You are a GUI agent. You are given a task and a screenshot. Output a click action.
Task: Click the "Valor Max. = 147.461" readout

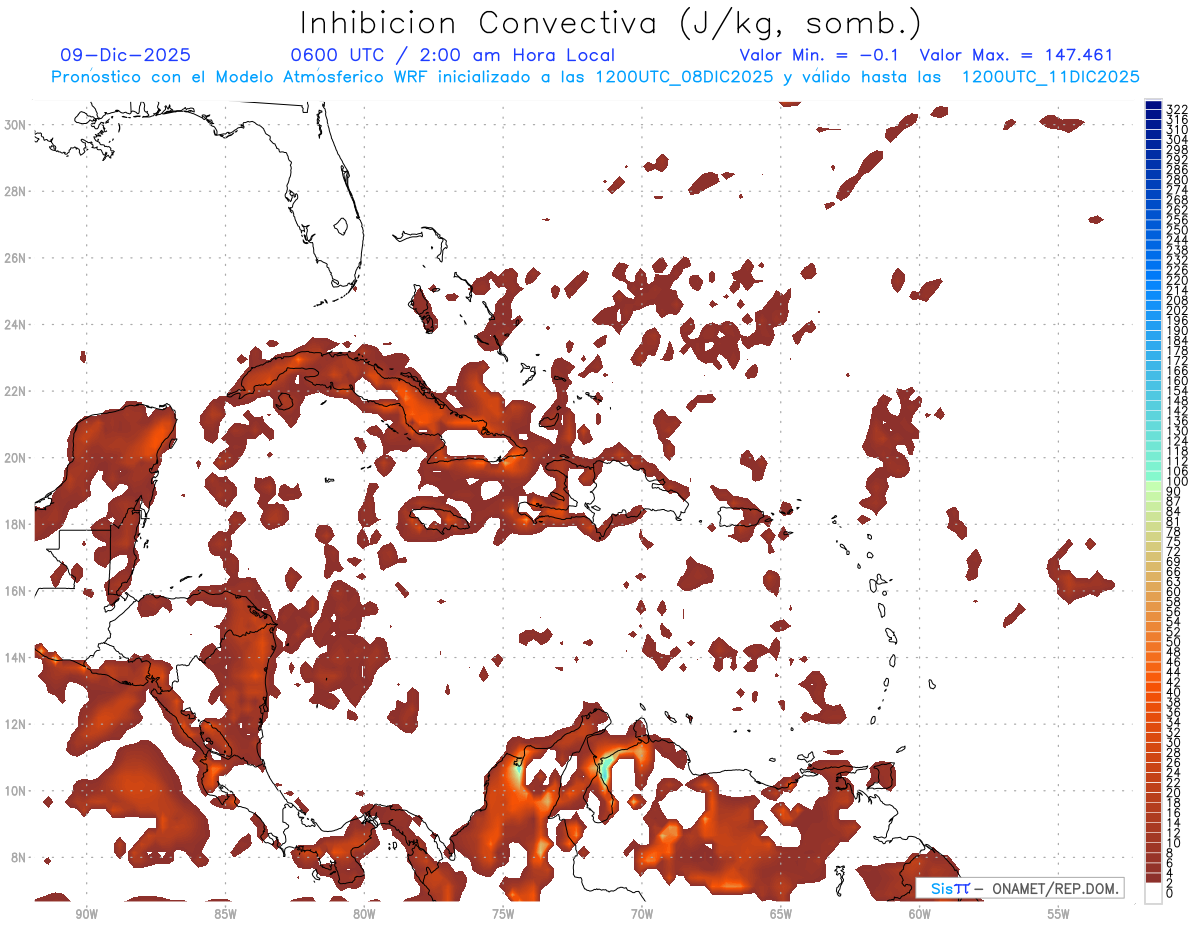[x=1016, y=56]
